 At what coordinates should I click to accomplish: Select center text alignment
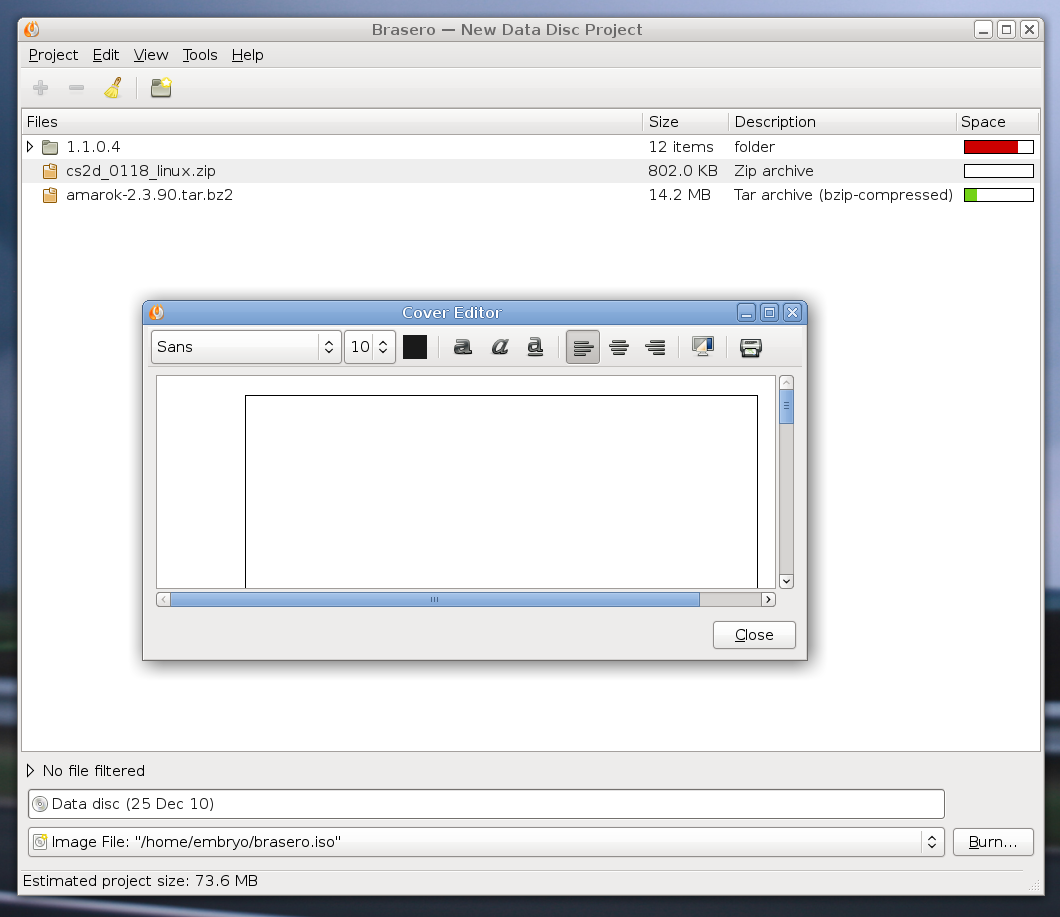(619, 348)
